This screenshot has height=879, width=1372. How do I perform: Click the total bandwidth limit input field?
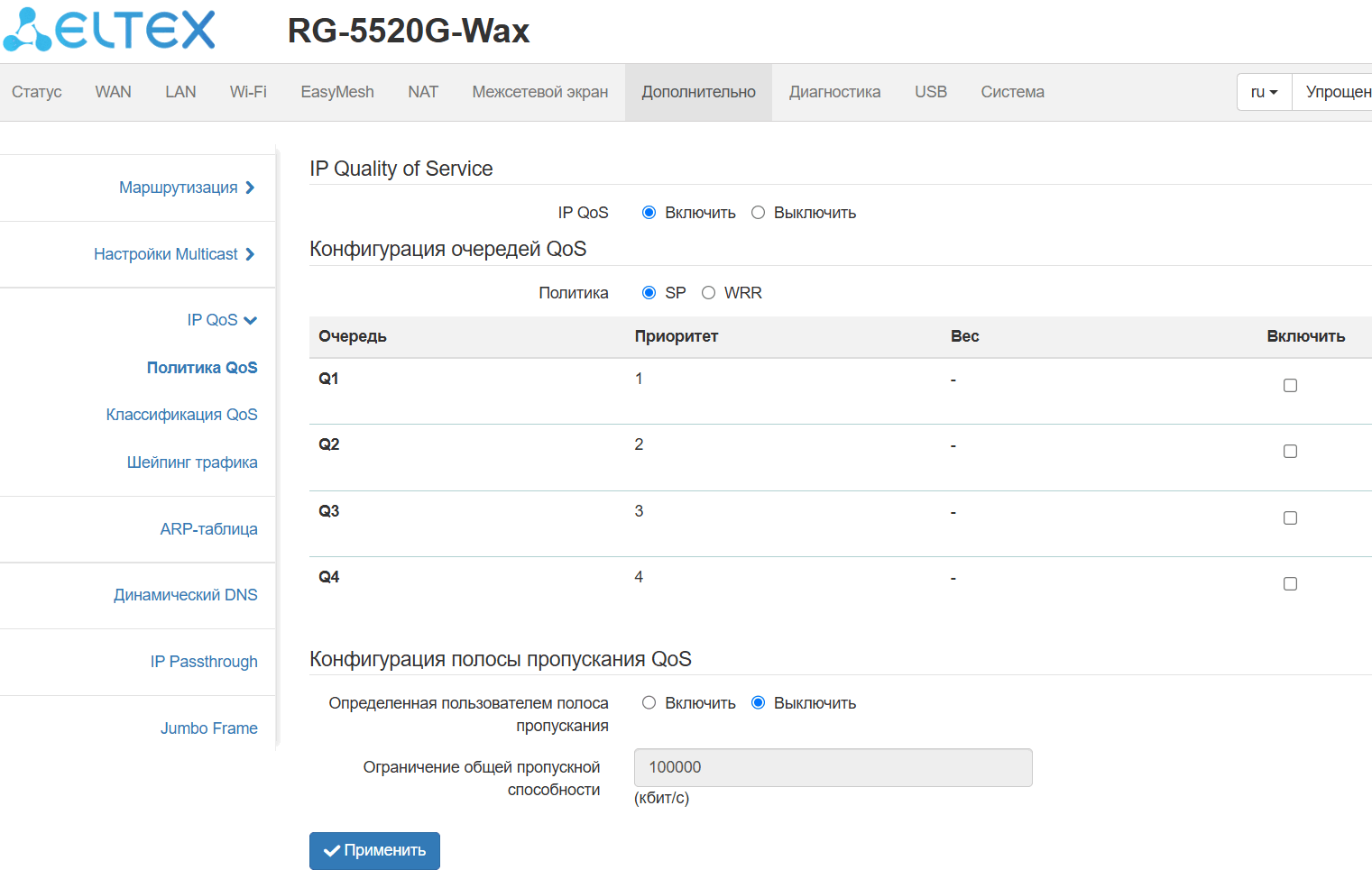(x=833, y=767)
